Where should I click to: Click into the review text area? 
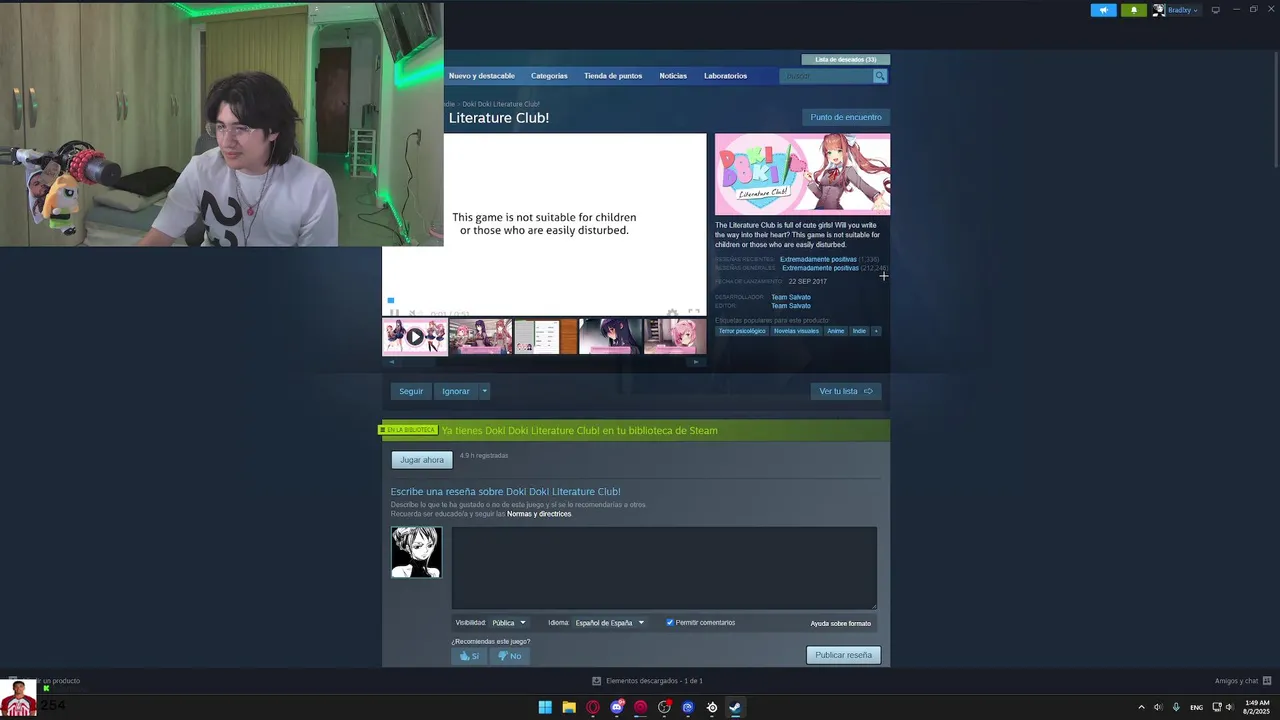point(664,568)
